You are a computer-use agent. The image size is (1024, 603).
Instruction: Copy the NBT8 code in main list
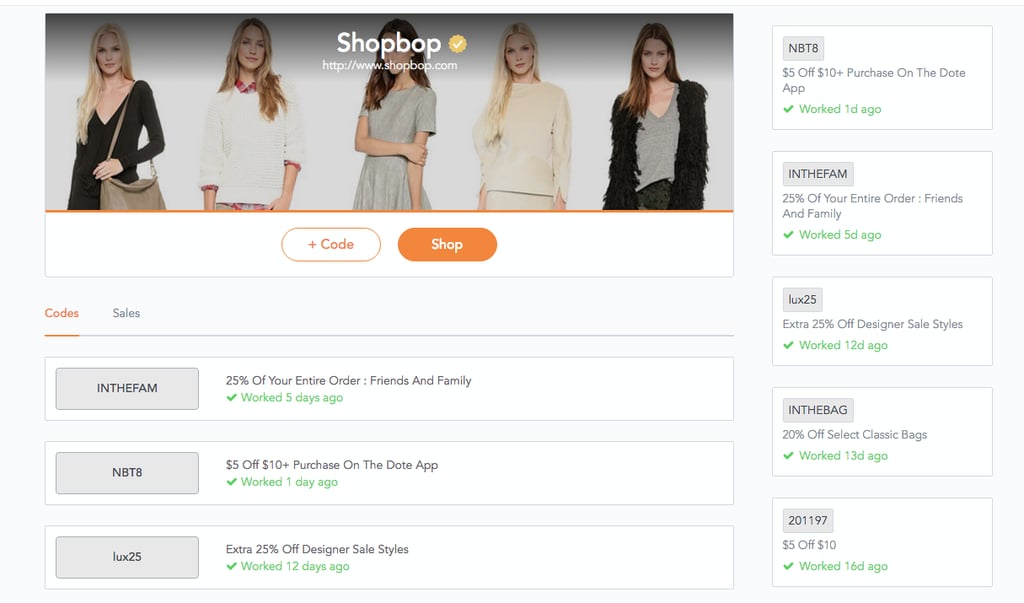pyautogui.click(x=127, y=472)
